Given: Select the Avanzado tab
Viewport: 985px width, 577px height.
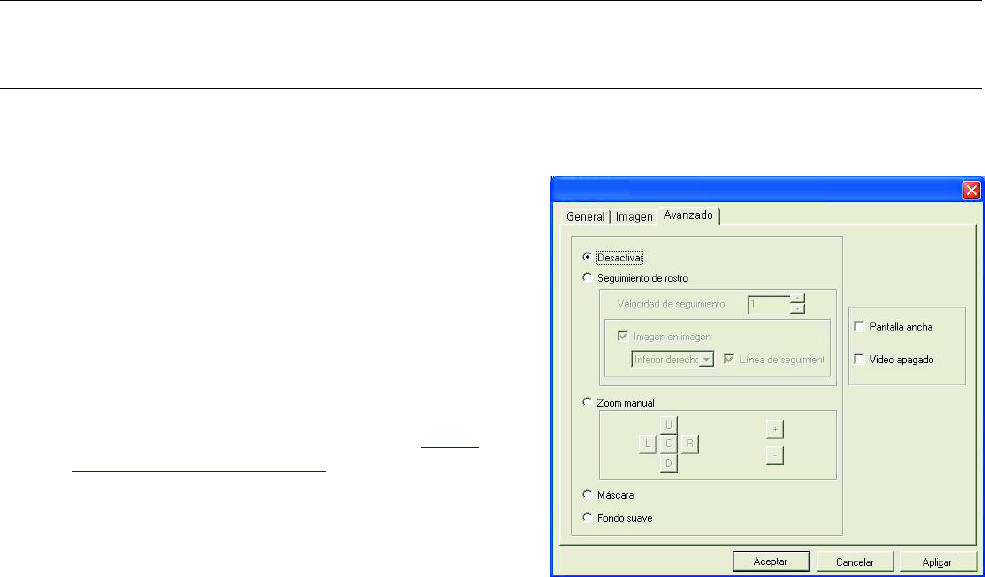Looking at the screenshot, I should click(688, 215).
